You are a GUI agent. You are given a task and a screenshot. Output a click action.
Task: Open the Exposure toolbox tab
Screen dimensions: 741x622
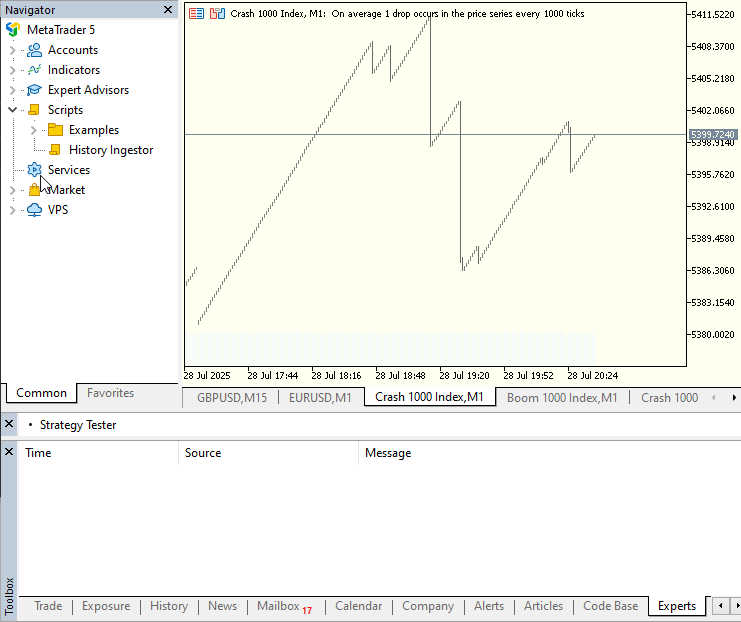(x=106, y=606)
